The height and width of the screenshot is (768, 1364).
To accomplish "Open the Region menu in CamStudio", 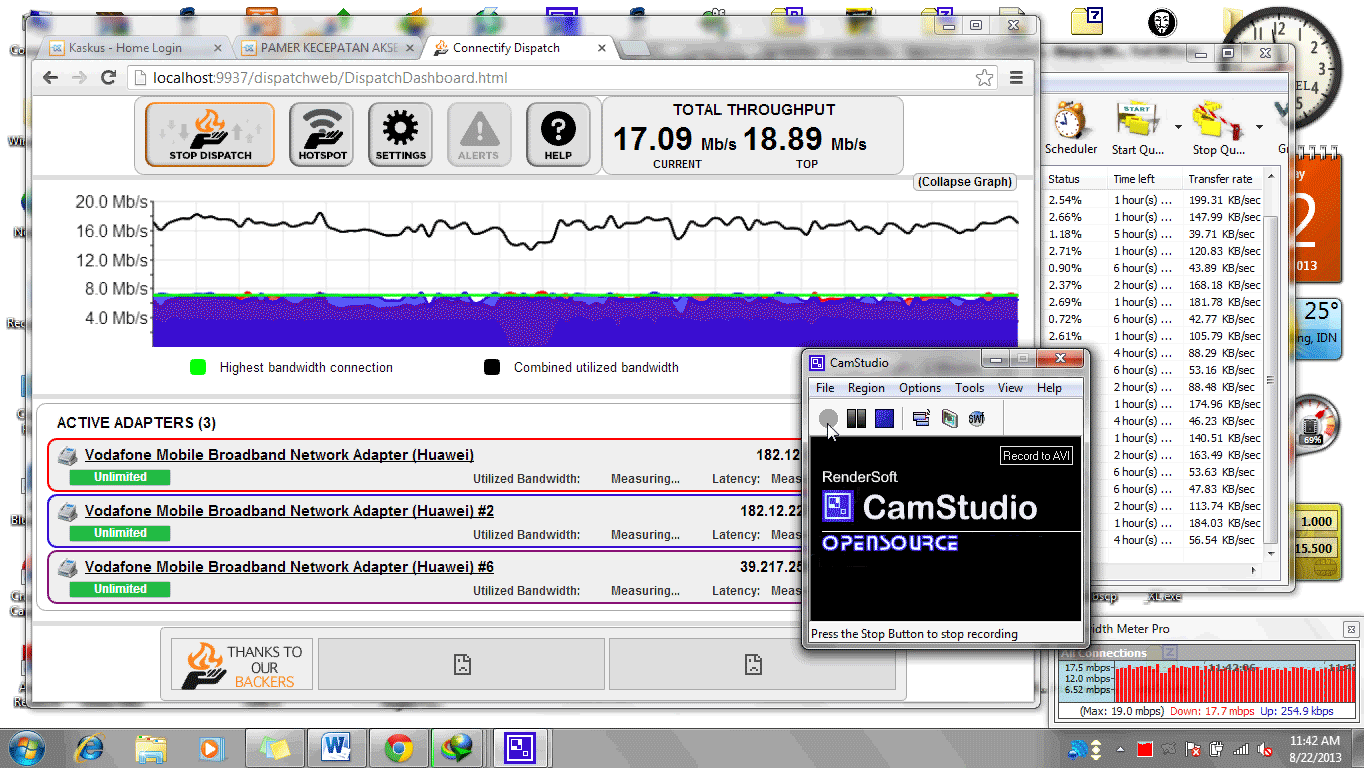I will pyautogui.click(x=865, y=388).
